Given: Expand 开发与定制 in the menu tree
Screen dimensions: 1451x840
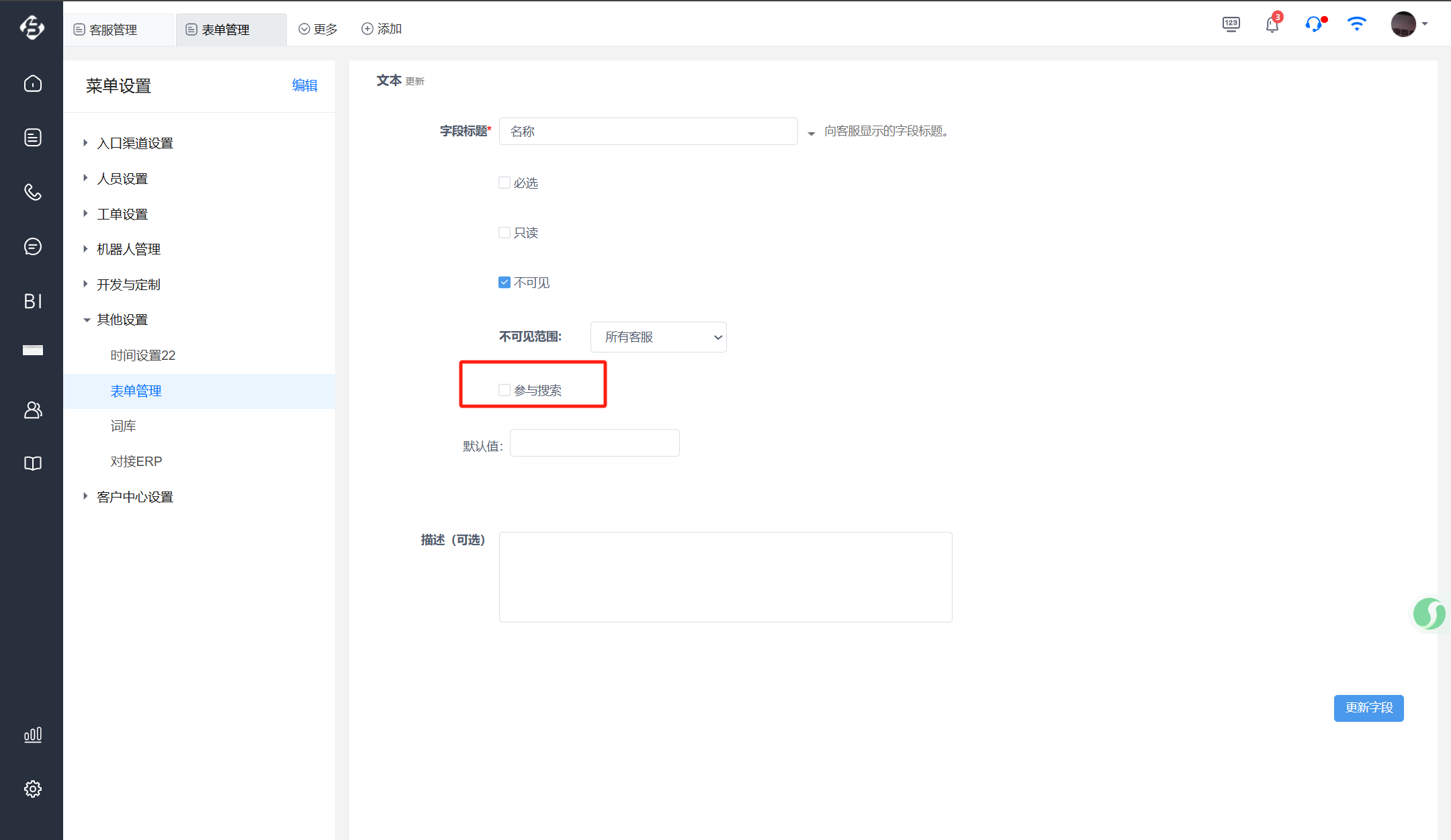Looking at the screenshot, I should point(85,284).
